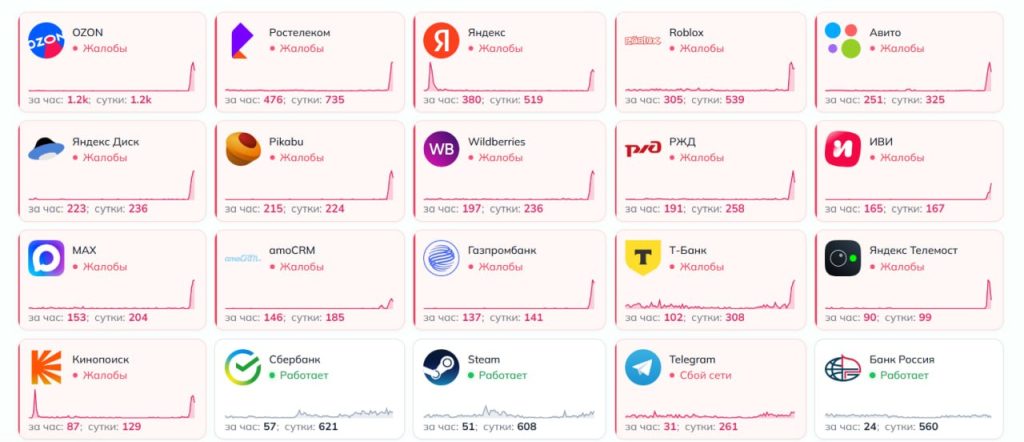1024x442 pixels.
Task: Click the Telegram "Сбой сети" status
Action: click(705, 375)
